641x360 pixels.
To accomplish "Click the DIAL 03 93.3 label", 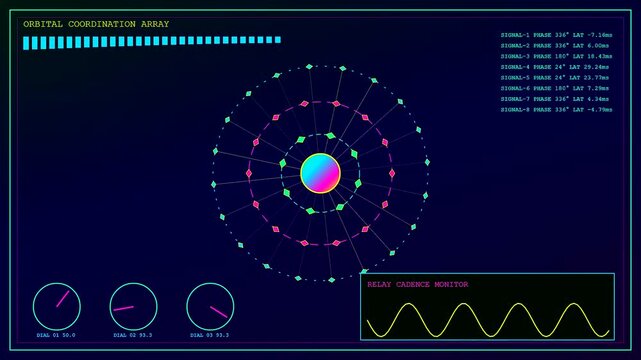I will pos(209,335).
